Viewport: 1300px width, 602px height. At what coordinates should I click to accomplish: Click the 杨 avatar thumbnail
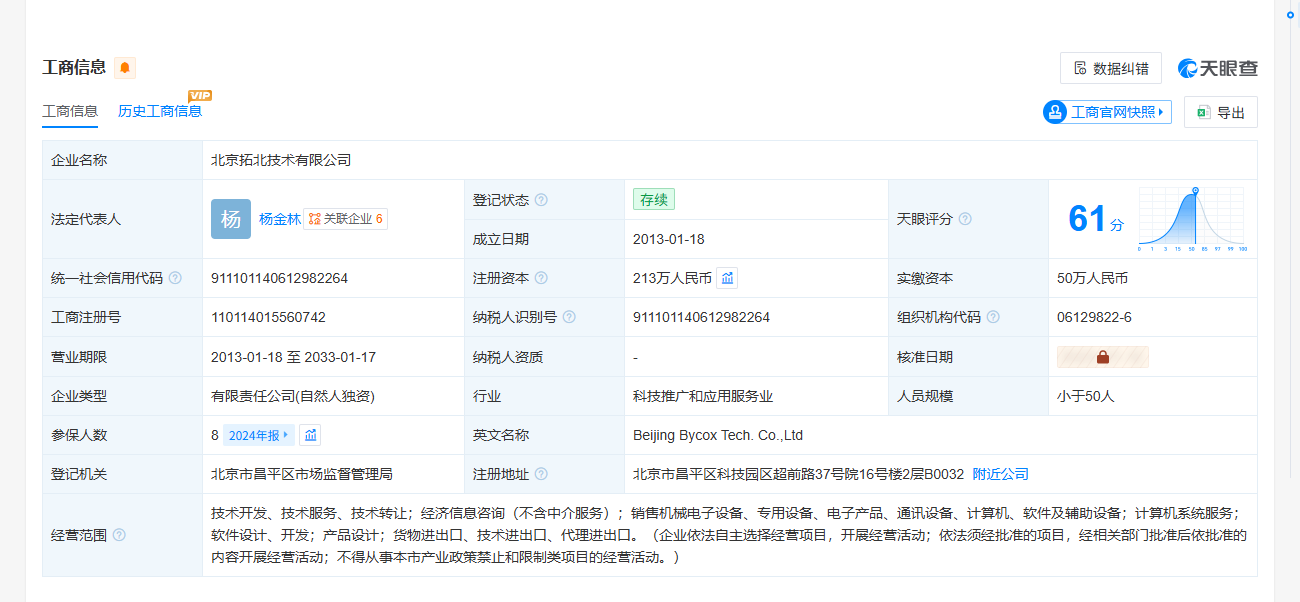(x=231, y=219)
